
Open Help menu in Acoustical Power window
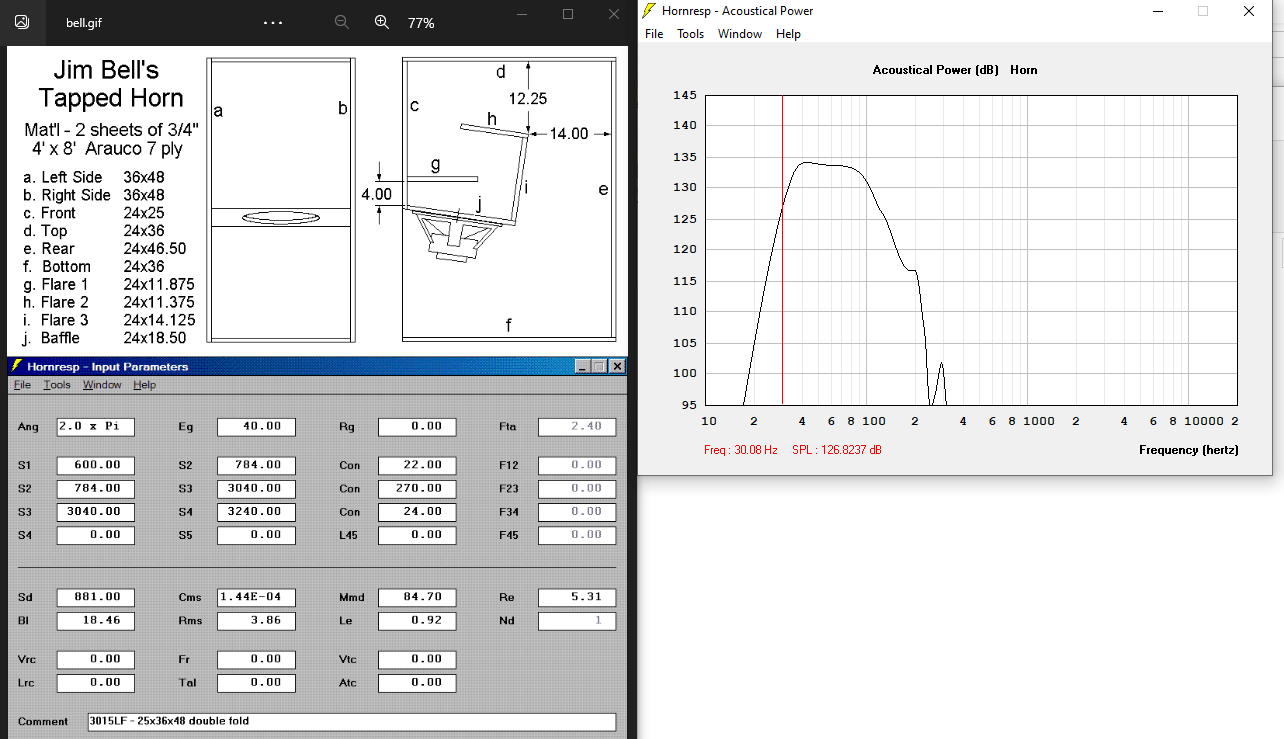[788, 34]
